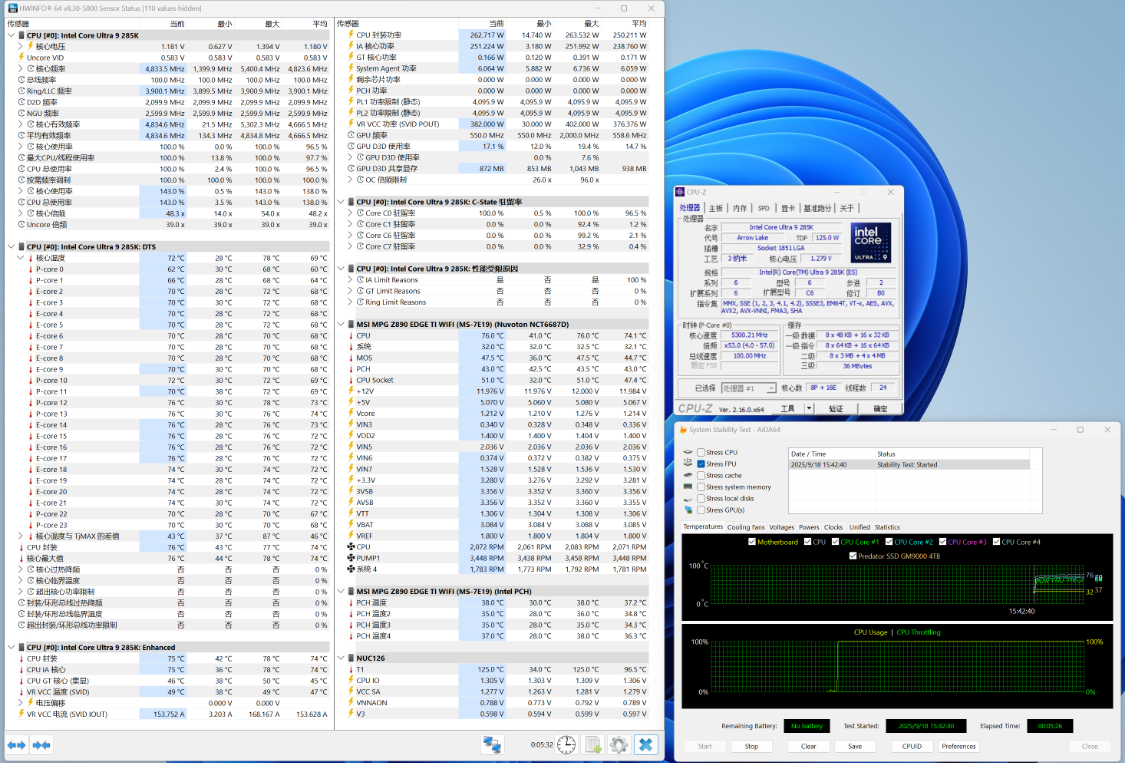Switch to the Cooling Fans tab in AIDA64

coord(744,527)
